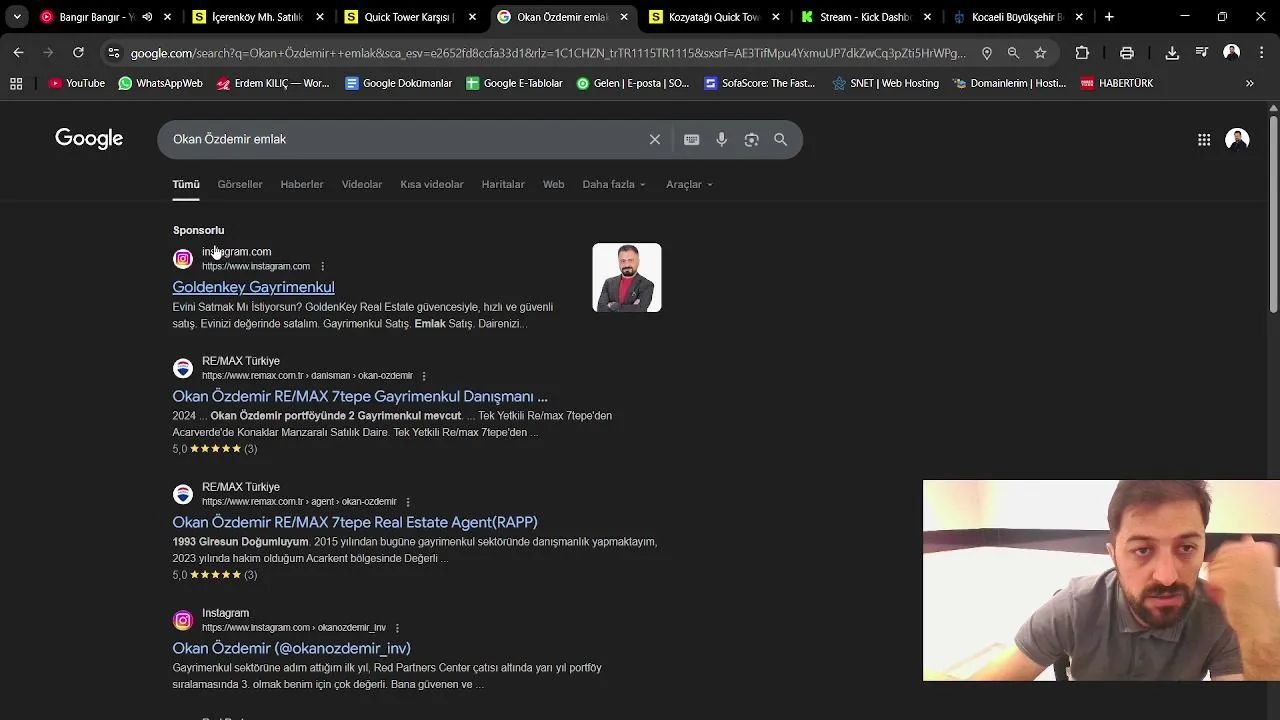Screen dimensions: 1280x720
Task: View site information icon in address bar
Action: tap(114, 53)
